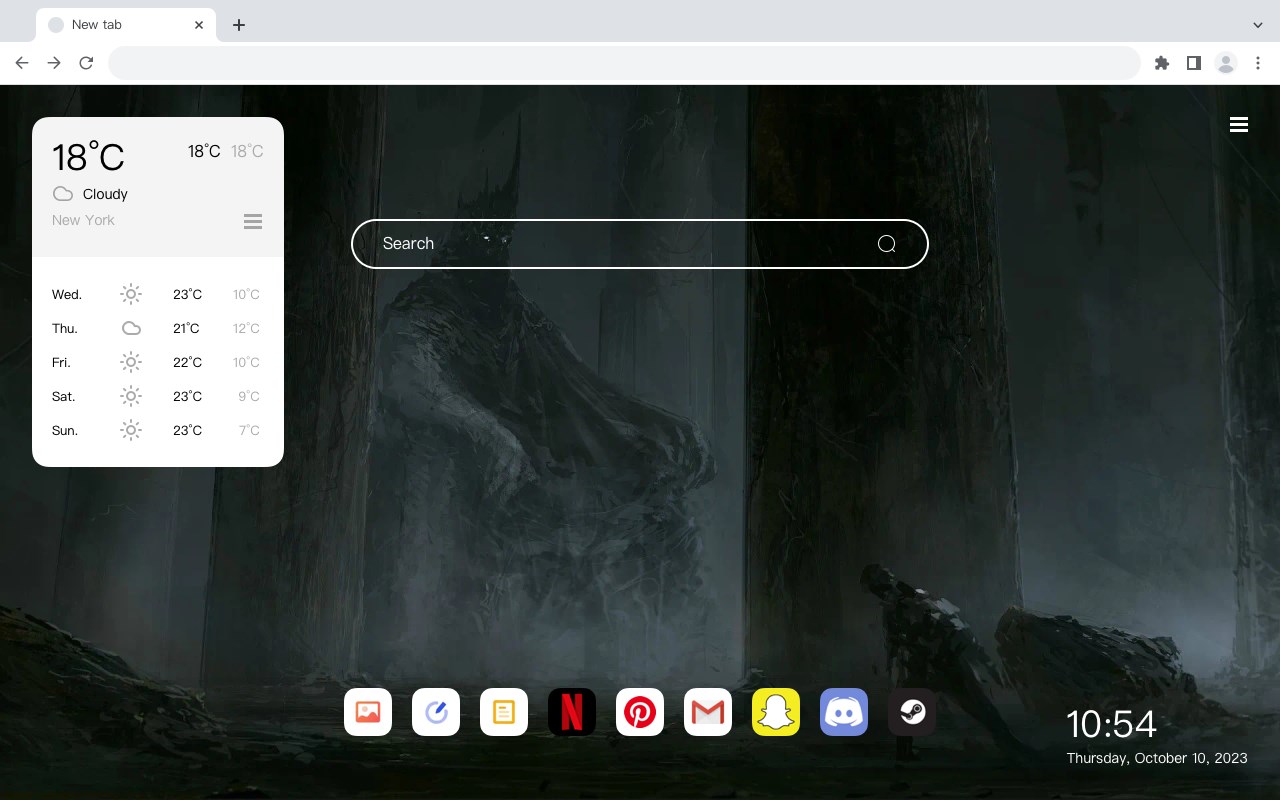Open the Gmail shortcut
The image size is (1280, 800).
(708, 712)
